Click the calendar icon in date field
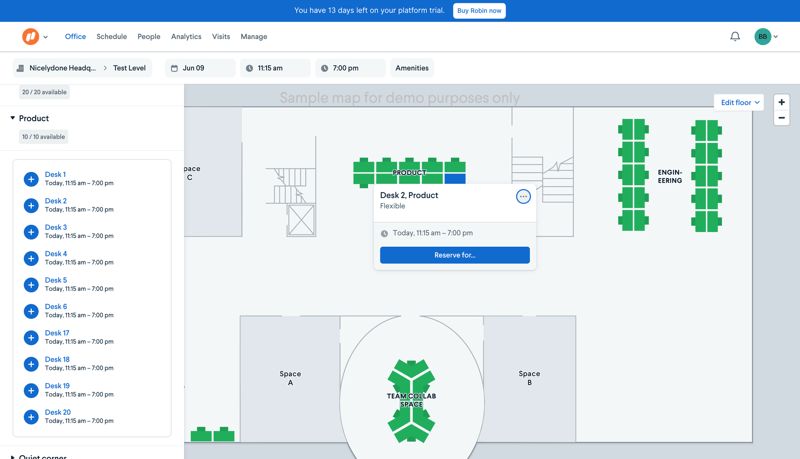This screenshot has height=459, width=800. pos(174,68)
